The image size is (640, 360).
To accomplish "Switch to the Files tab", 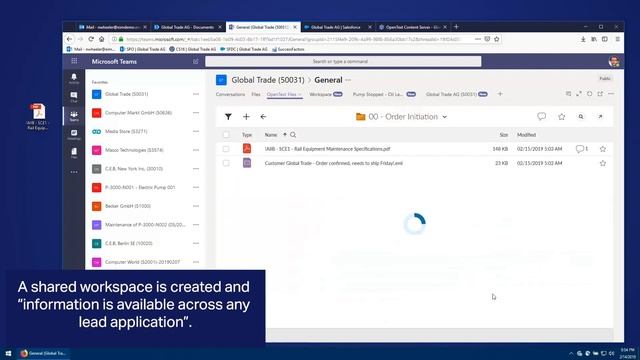I will (x=256, y=94).
